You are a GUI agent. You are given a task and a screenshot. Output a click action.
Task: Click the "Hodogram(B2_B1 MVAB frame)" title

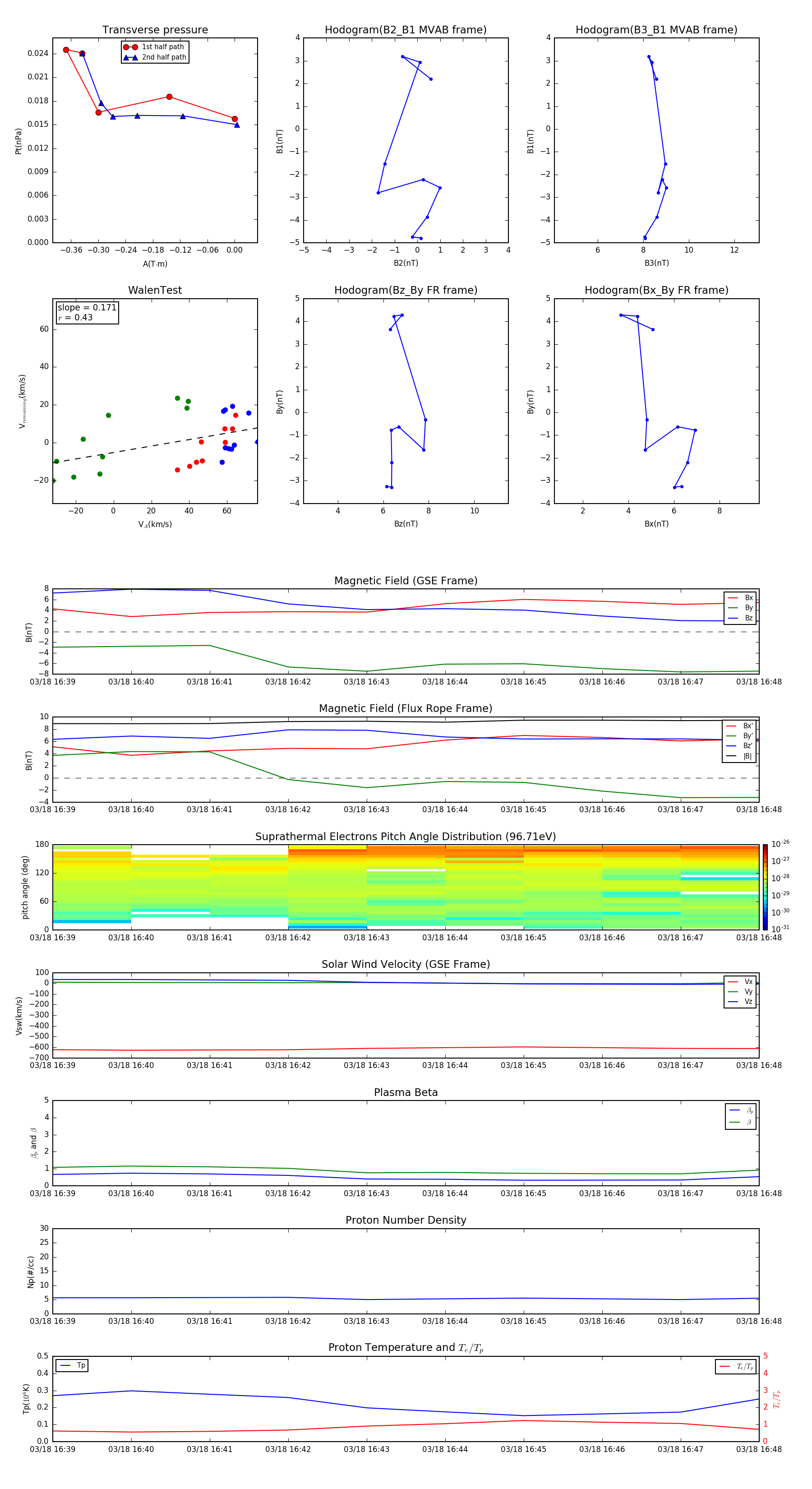(406, 30)
